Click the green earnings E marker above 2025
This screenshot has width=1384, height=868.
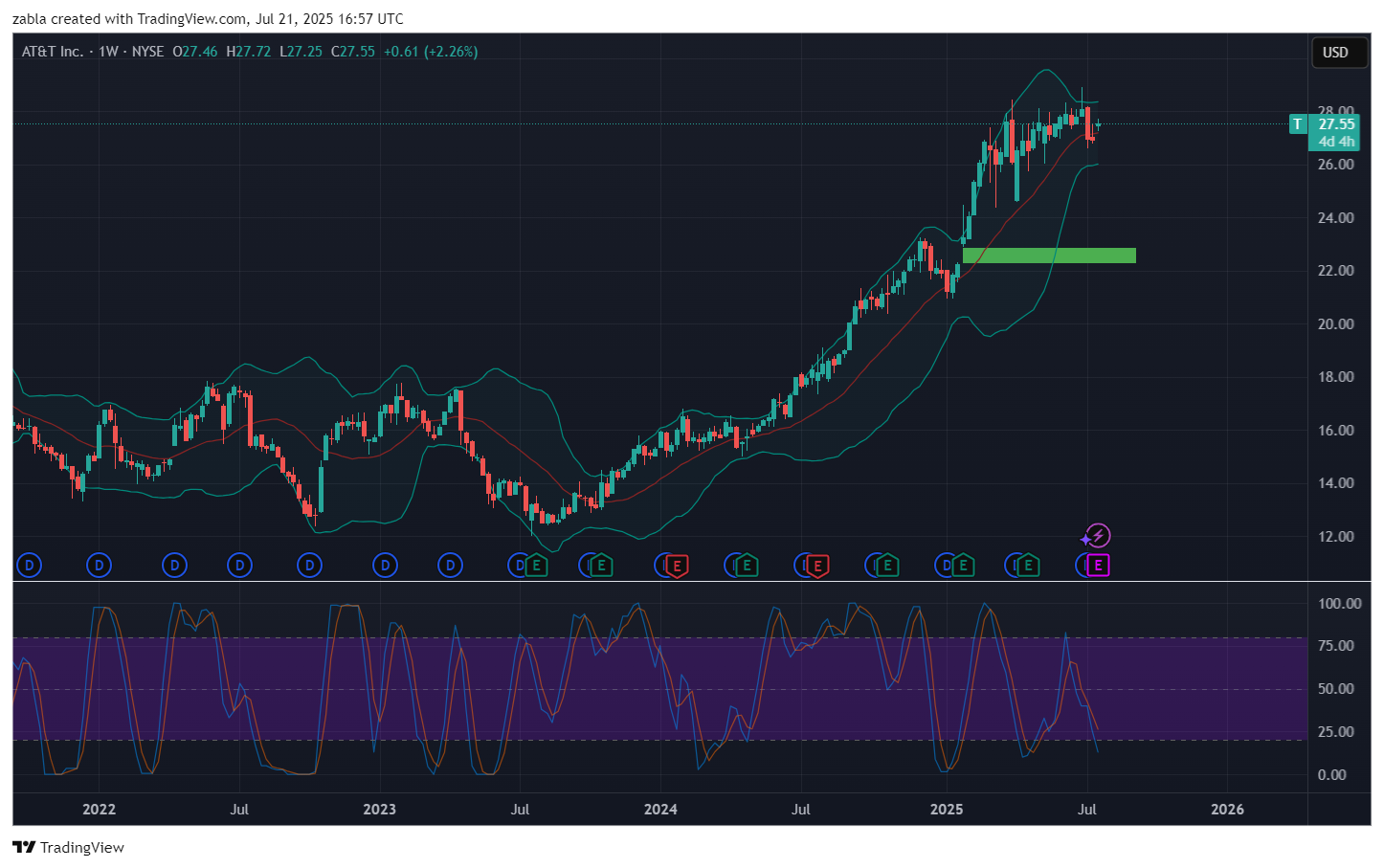(x=963, y=566)
